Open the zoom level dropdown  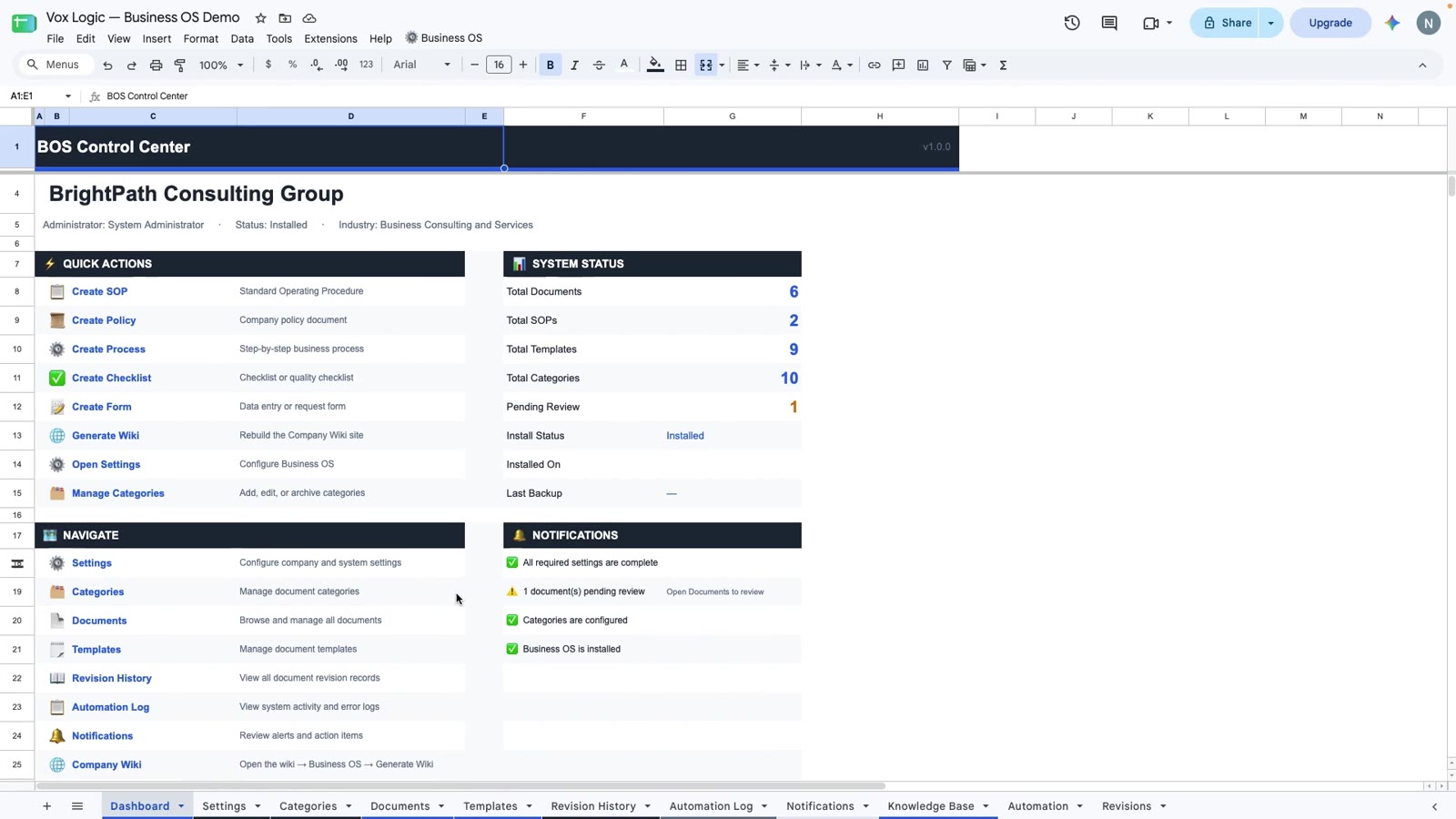point(222,66)
